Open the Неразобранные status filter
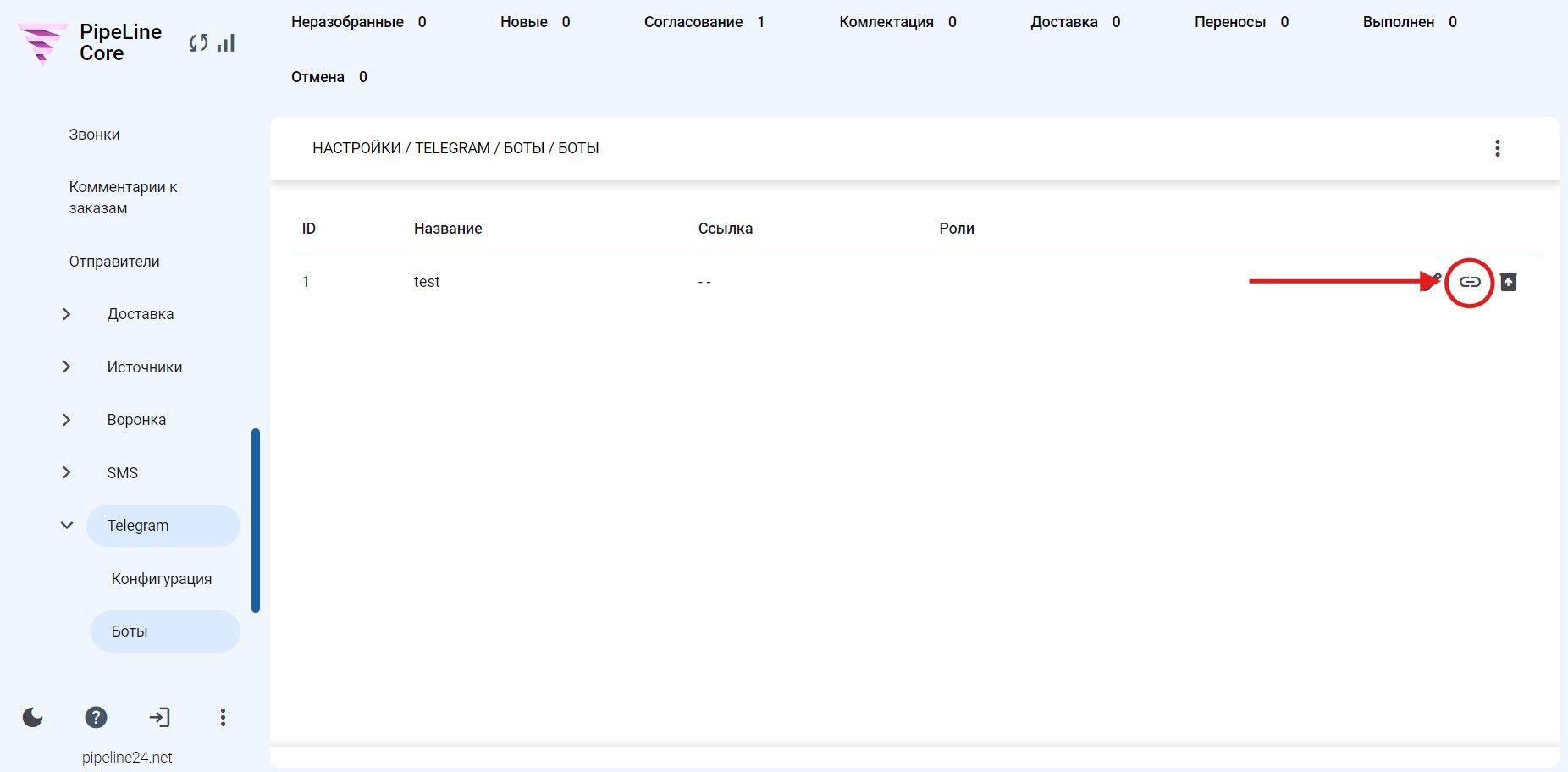This screenshot has height=772, width=1568. coord(359,22)
